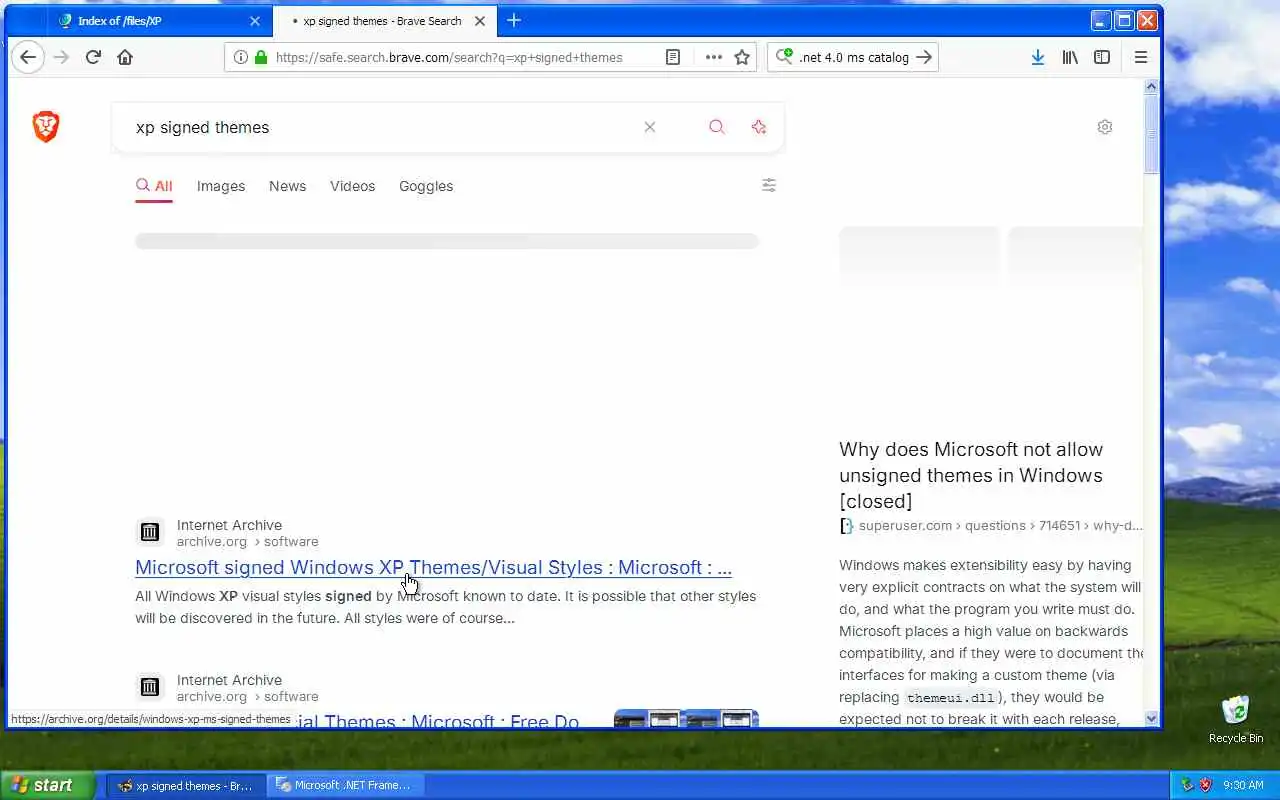The image size is (1280, 800).
Task: Click the green padlock security icon
Action: (261, 57)
